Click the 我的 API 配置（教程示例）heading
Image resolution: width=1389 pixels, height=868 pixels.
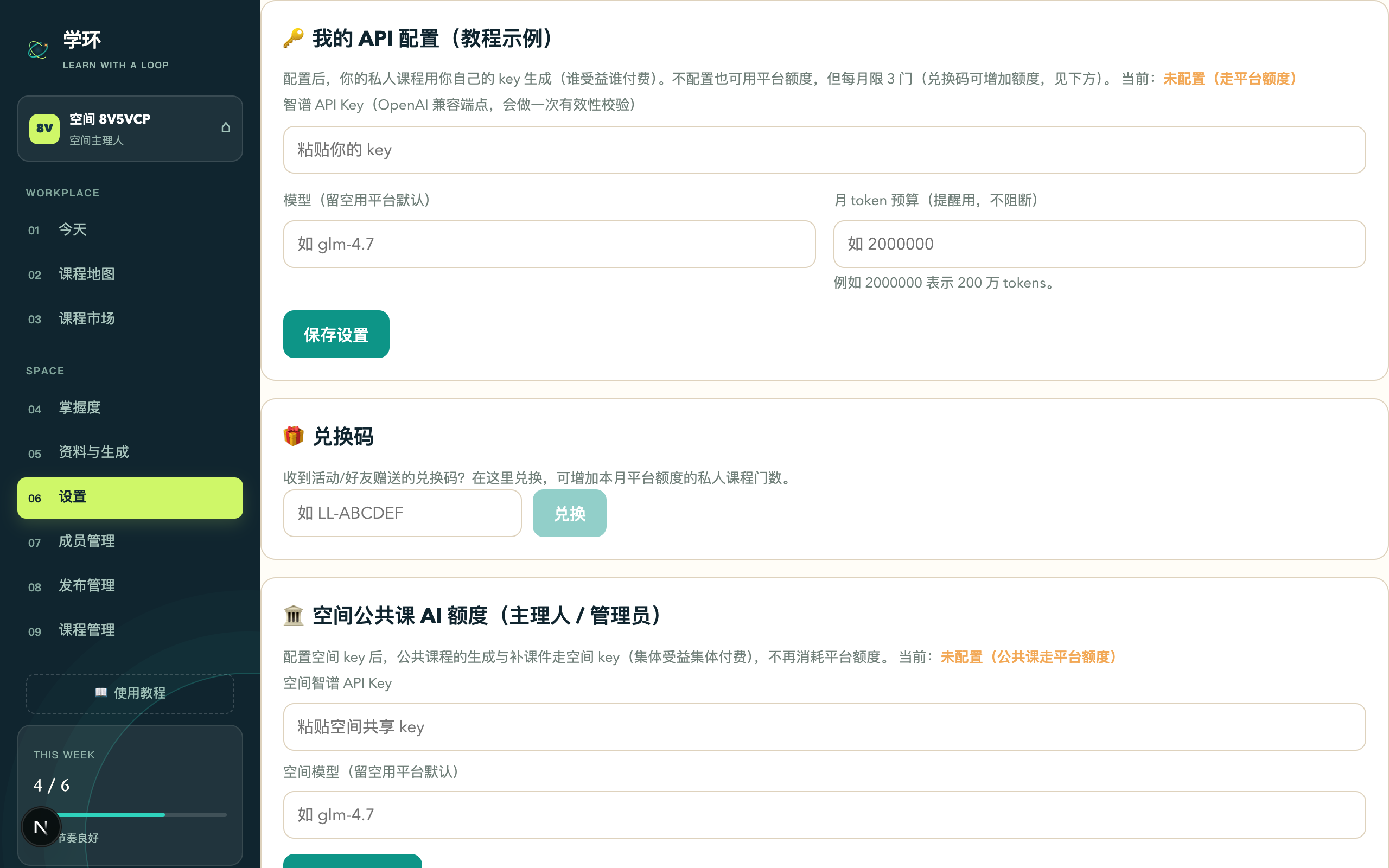click(432, 39)
